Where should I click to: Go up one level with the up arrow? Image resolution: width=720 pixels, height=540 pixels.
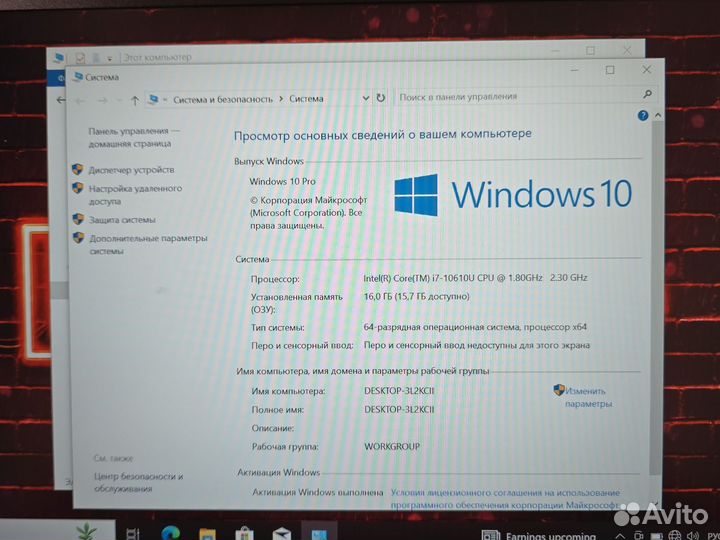(135, 101)
